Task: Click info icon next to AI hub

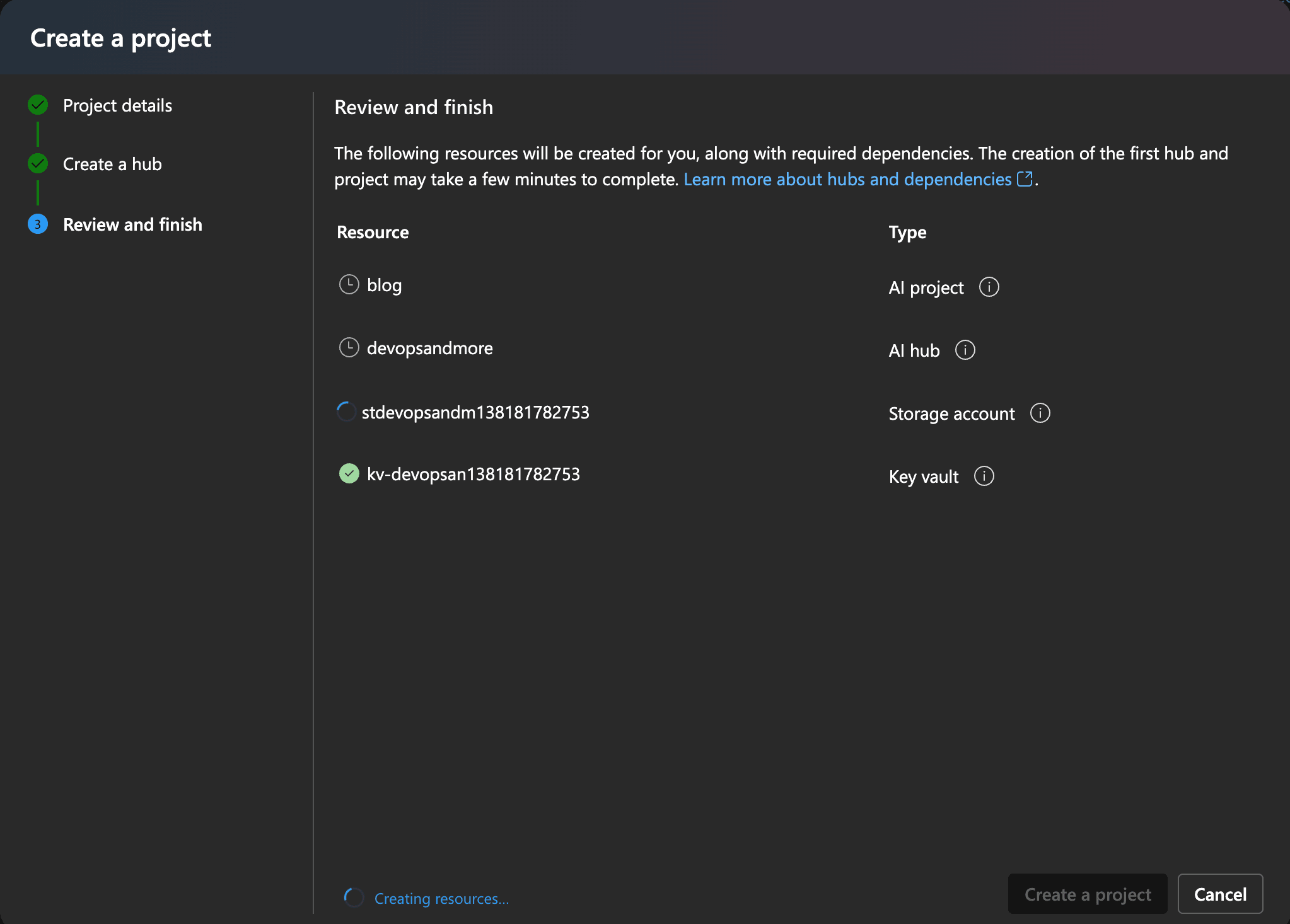Action: coord(965,350)
